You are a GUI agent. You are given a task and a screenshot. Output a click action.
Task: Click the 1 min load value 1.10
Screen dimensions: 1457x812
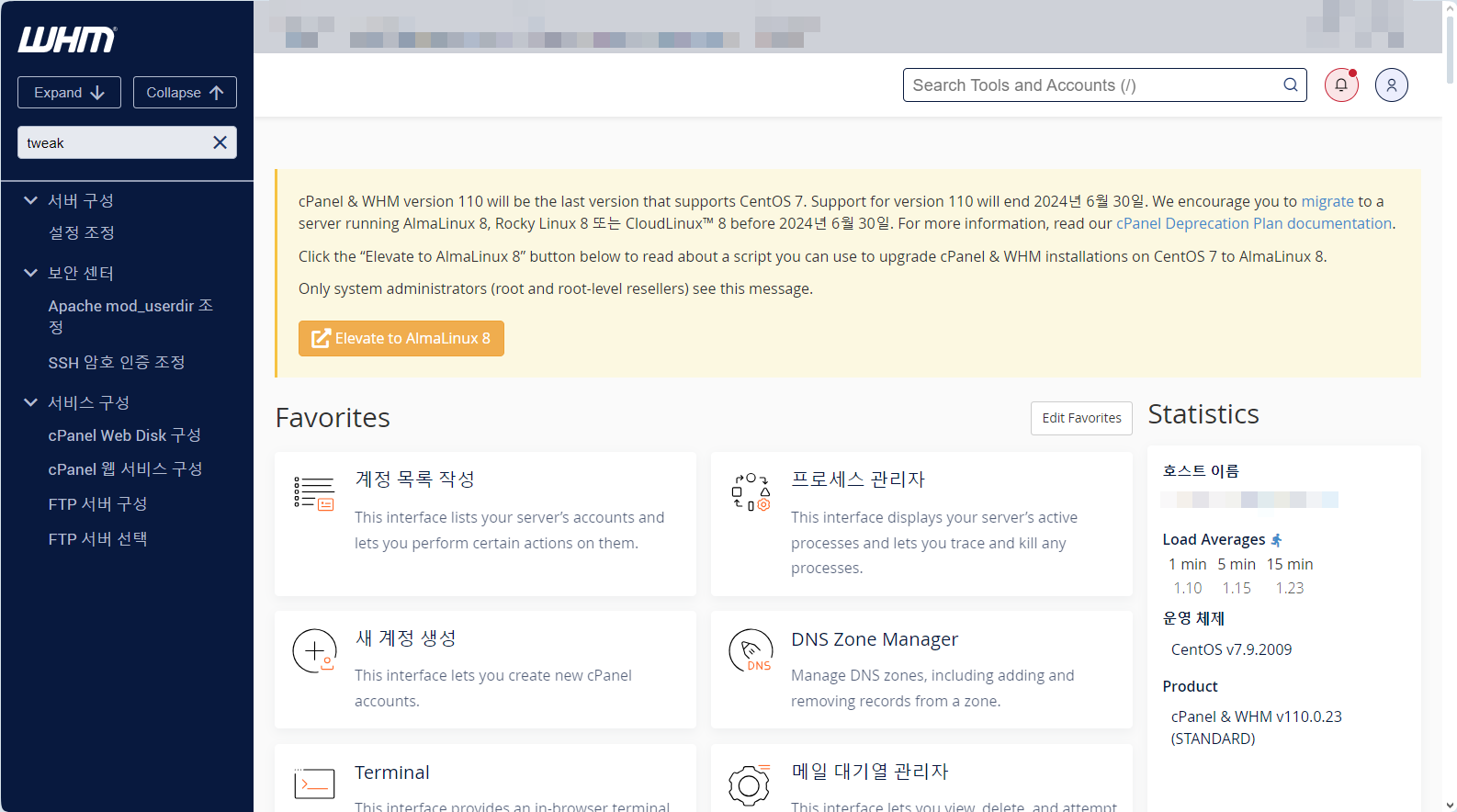(x=1187, y=588)
